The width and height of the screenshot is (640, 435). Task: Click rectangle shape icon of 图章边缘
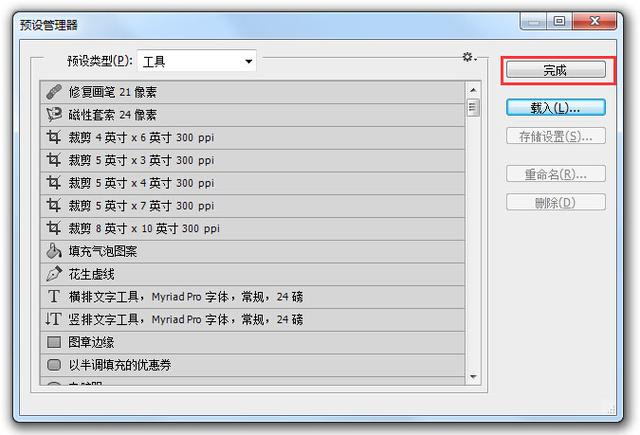(x=54, y=342)
